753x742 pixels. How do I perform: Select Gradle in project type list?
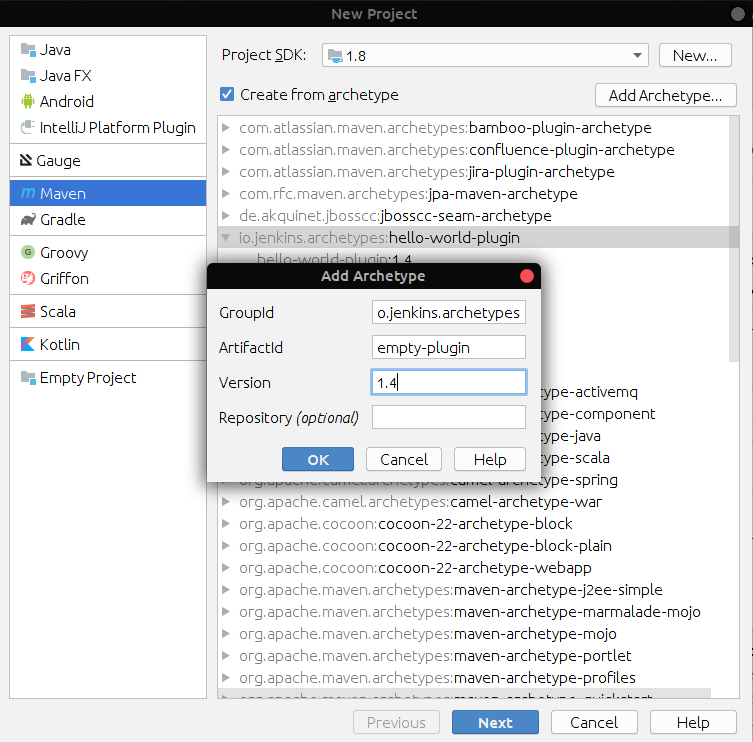pos(108,219)
